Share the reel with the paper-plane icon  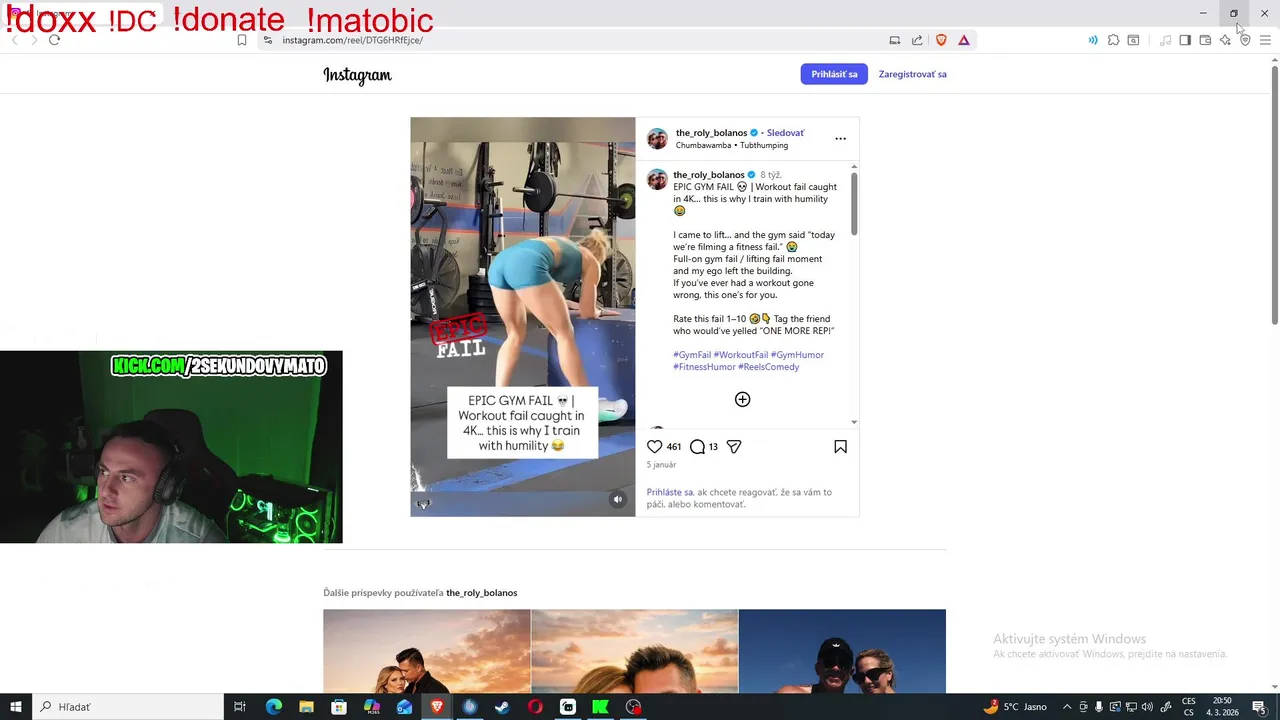(734, 447)
